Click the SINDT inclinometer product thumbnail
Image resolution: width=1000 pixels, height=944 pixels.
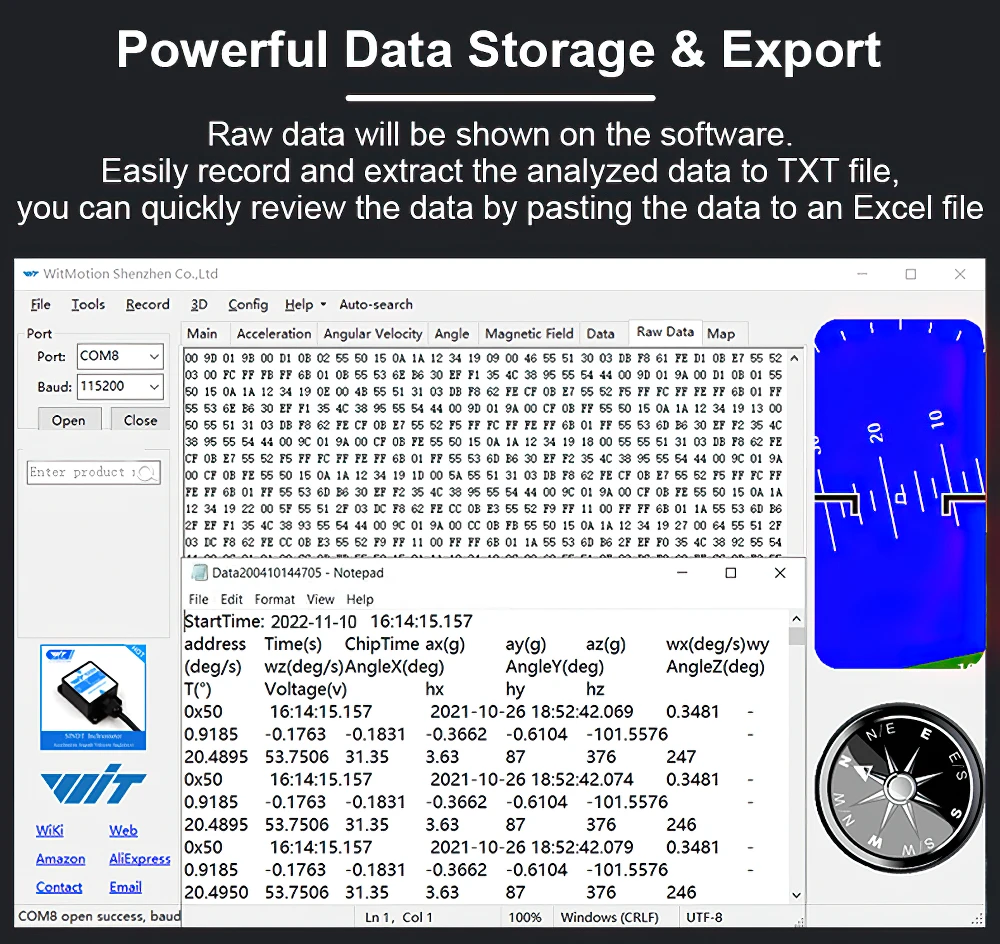[93, 697]
